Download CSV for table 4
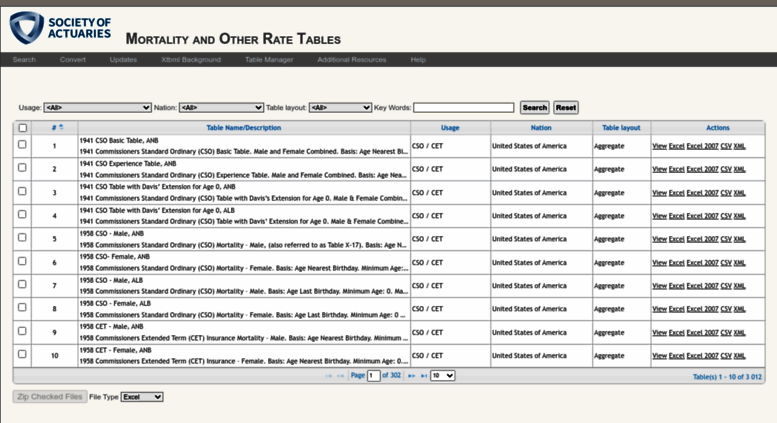777x423 pixels. pyautogui.click(x=726, y=216)
